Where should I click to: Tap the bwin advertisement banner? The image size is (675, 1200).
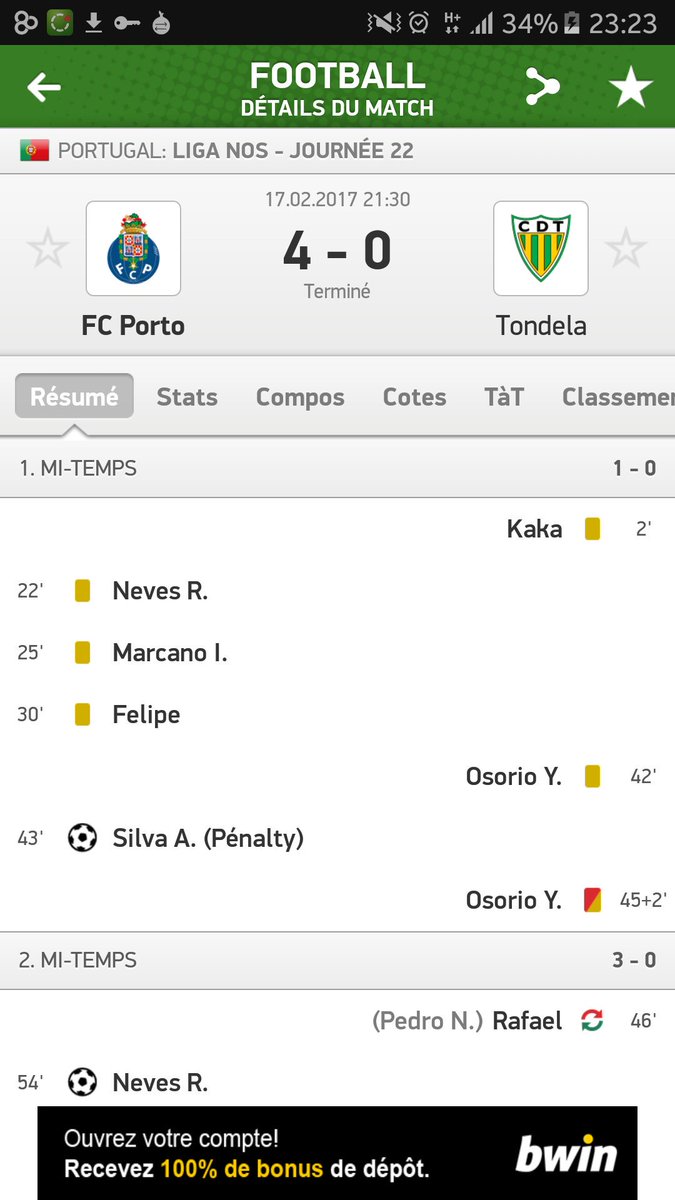coord(337,1152)
